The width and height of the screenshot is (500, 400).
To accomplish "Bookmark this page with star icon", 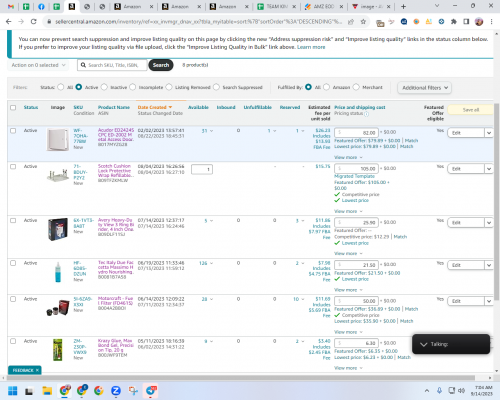I will tap(363, 22).
